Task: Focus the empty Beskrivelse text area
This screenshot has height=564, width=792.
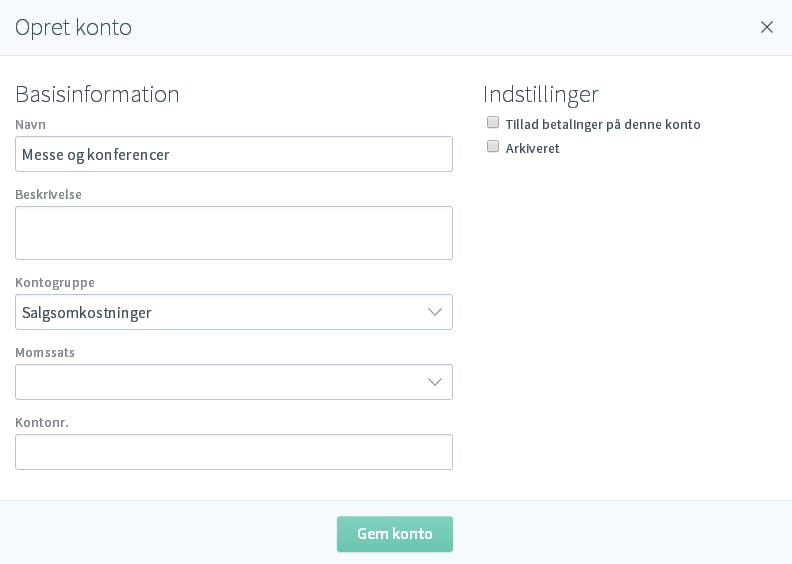Action: click(x=234, y=233)
